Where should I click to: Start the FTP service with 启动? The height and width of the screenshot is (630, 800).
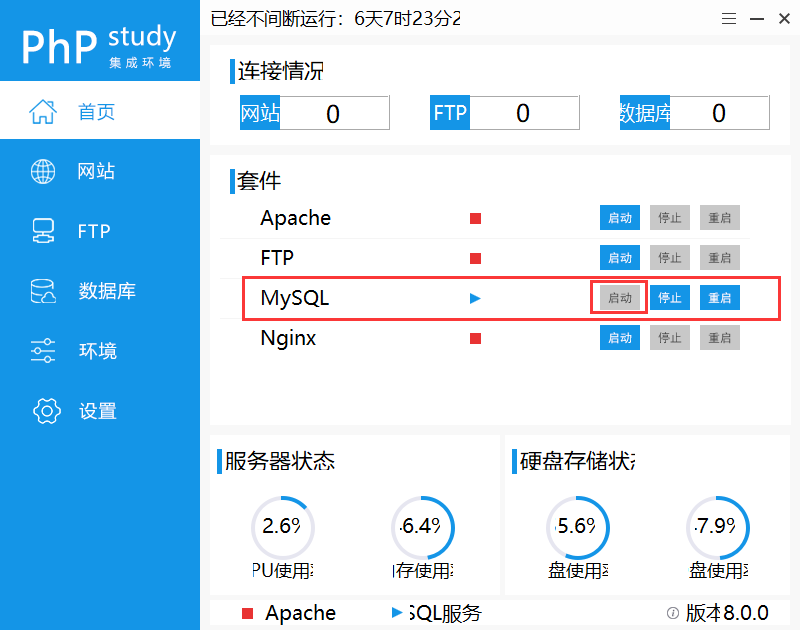(620, 258)
